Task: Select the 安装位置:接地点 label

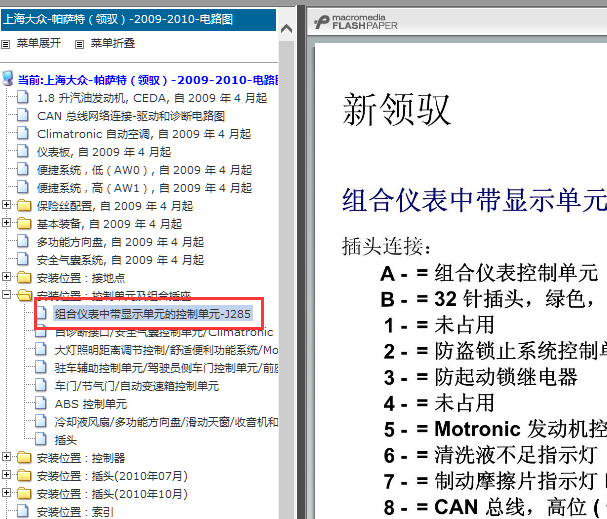Action: [81, 278]
